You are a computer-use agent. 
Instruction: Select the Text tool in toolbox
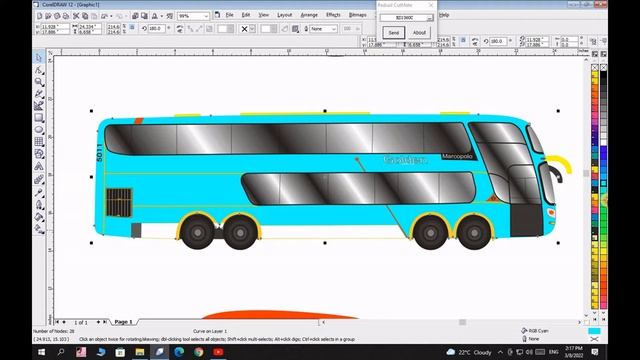click(x=39, y=166)
